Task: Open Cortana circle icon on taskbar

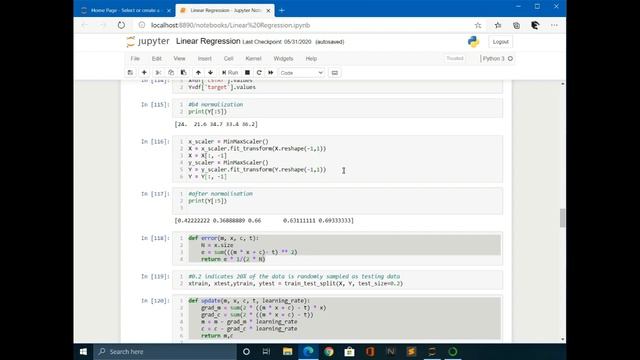Action: click(246, 351)
